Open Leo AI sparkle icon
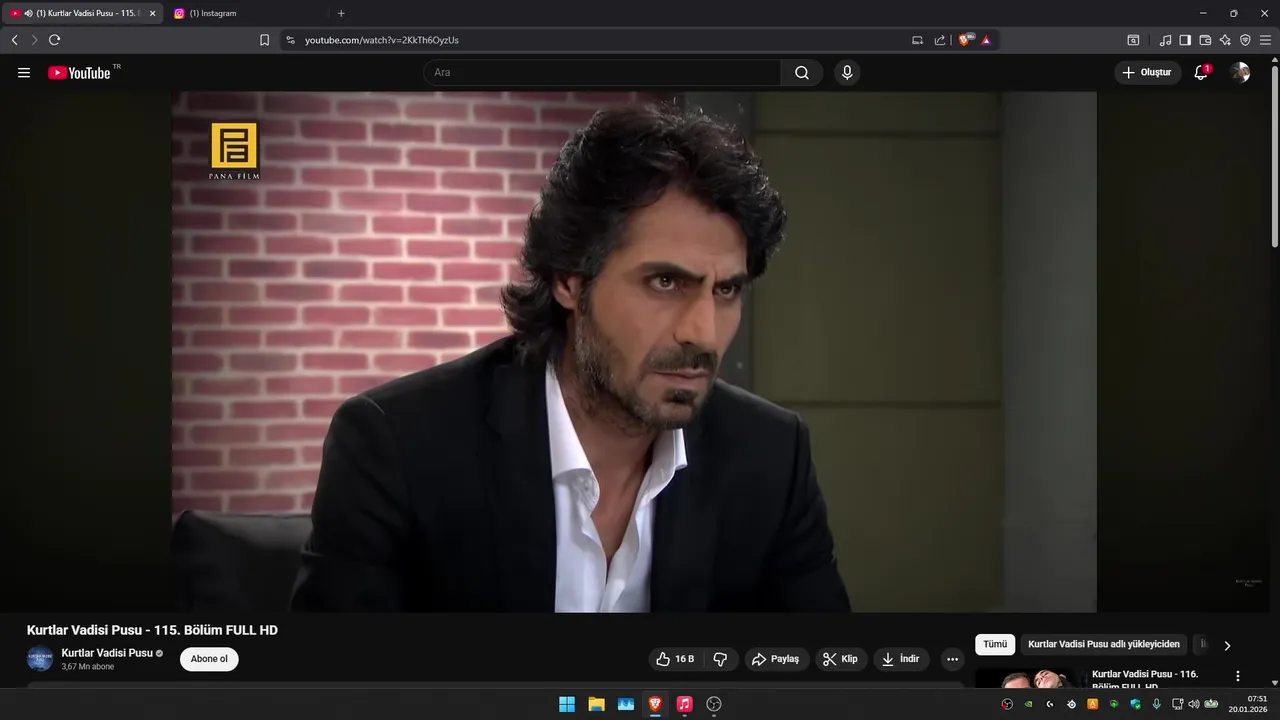 point(1225,40)
